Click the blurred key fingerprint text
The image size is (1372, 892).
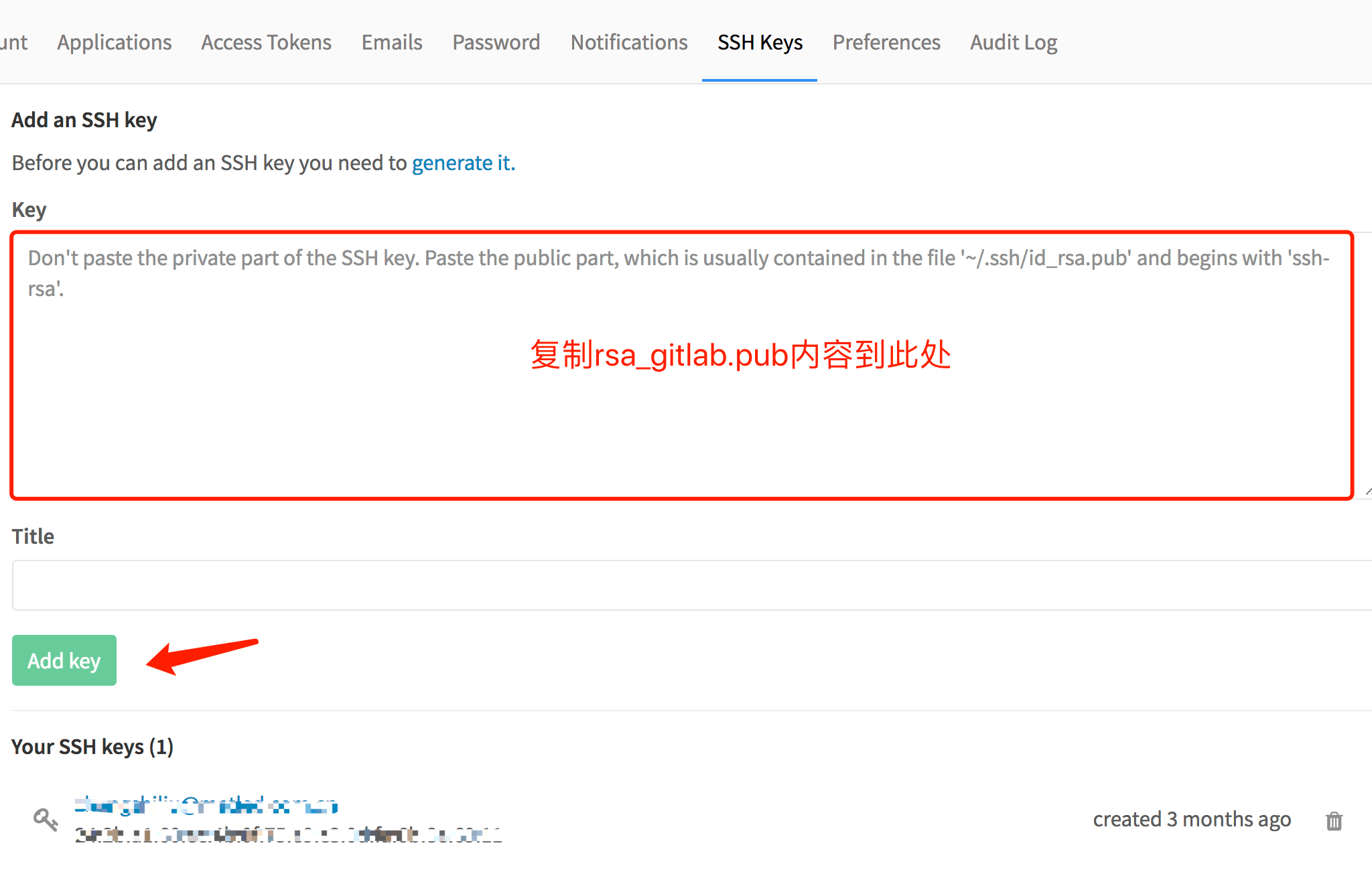(x=288, y=835)
